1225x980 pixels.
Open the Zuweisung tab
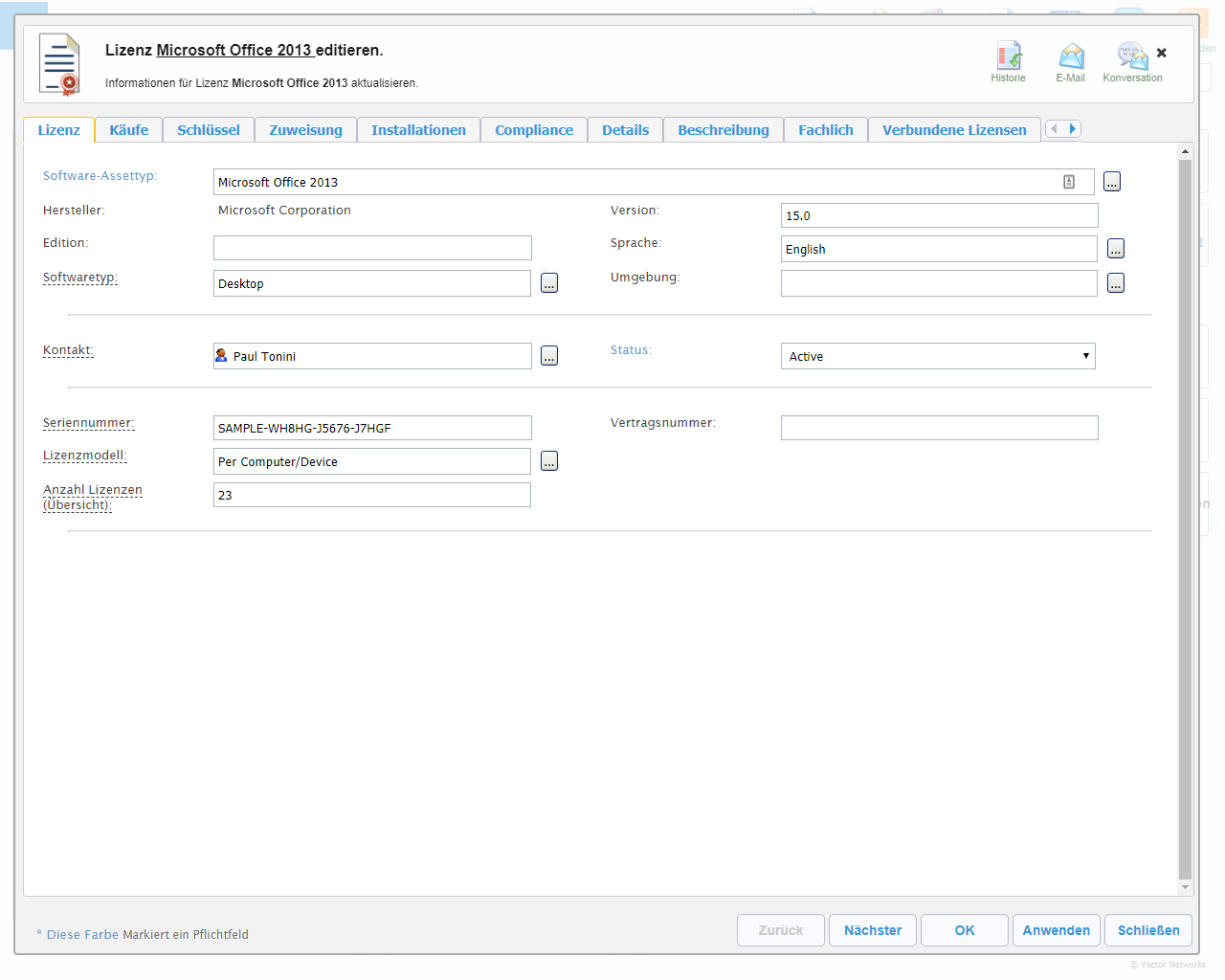coord(305,130)
